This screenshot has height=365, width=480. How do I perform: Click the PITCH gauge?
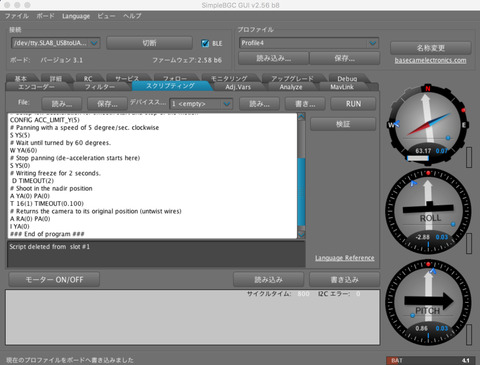click(428, 303)
